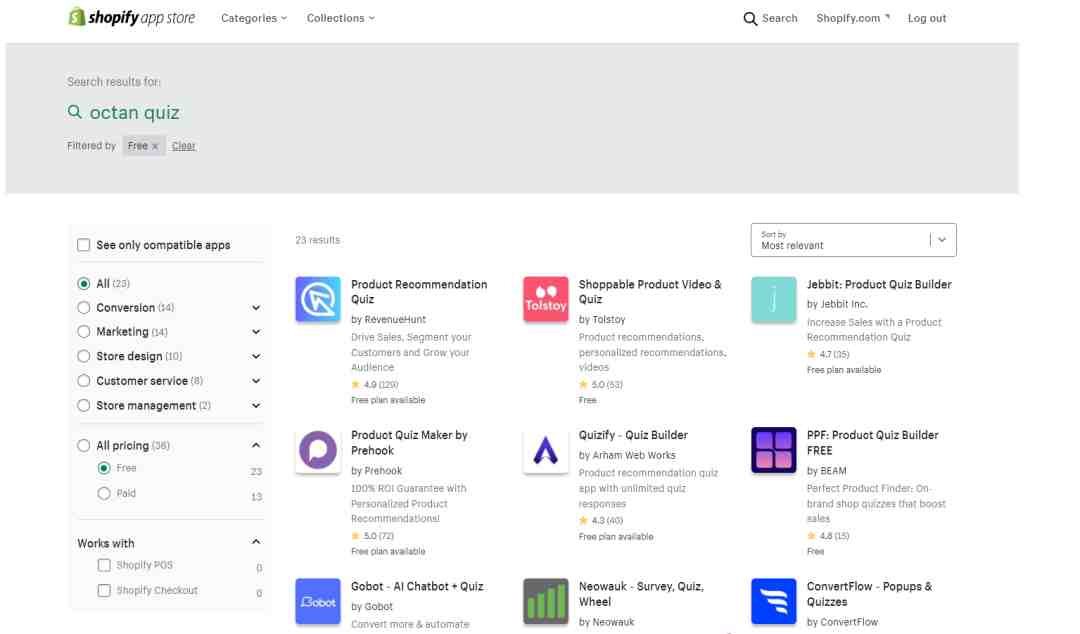Open the Categories menu
This screenshot has height=634, width=1080.
point(253,19)
